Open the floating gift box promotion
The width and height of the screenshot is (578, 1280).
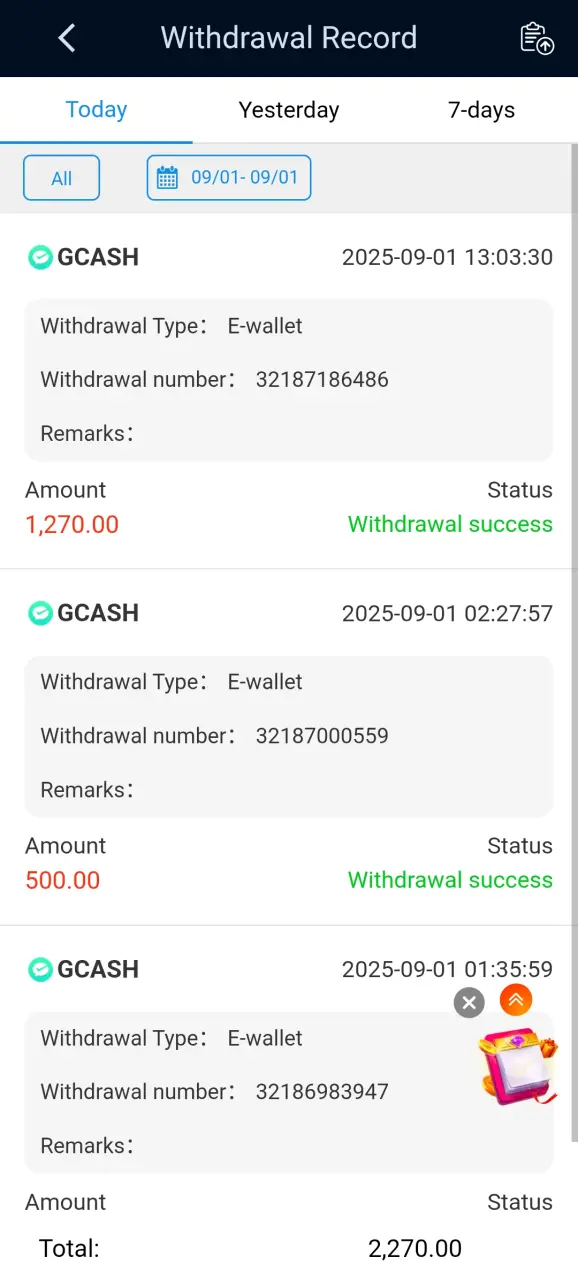tap(516, 1066)
